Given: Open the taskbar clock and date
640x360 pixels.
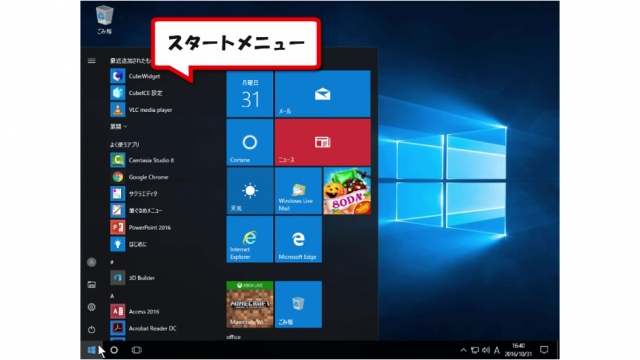Looking at the screenshot, I should pyautogui.click(x=518, y=350).
